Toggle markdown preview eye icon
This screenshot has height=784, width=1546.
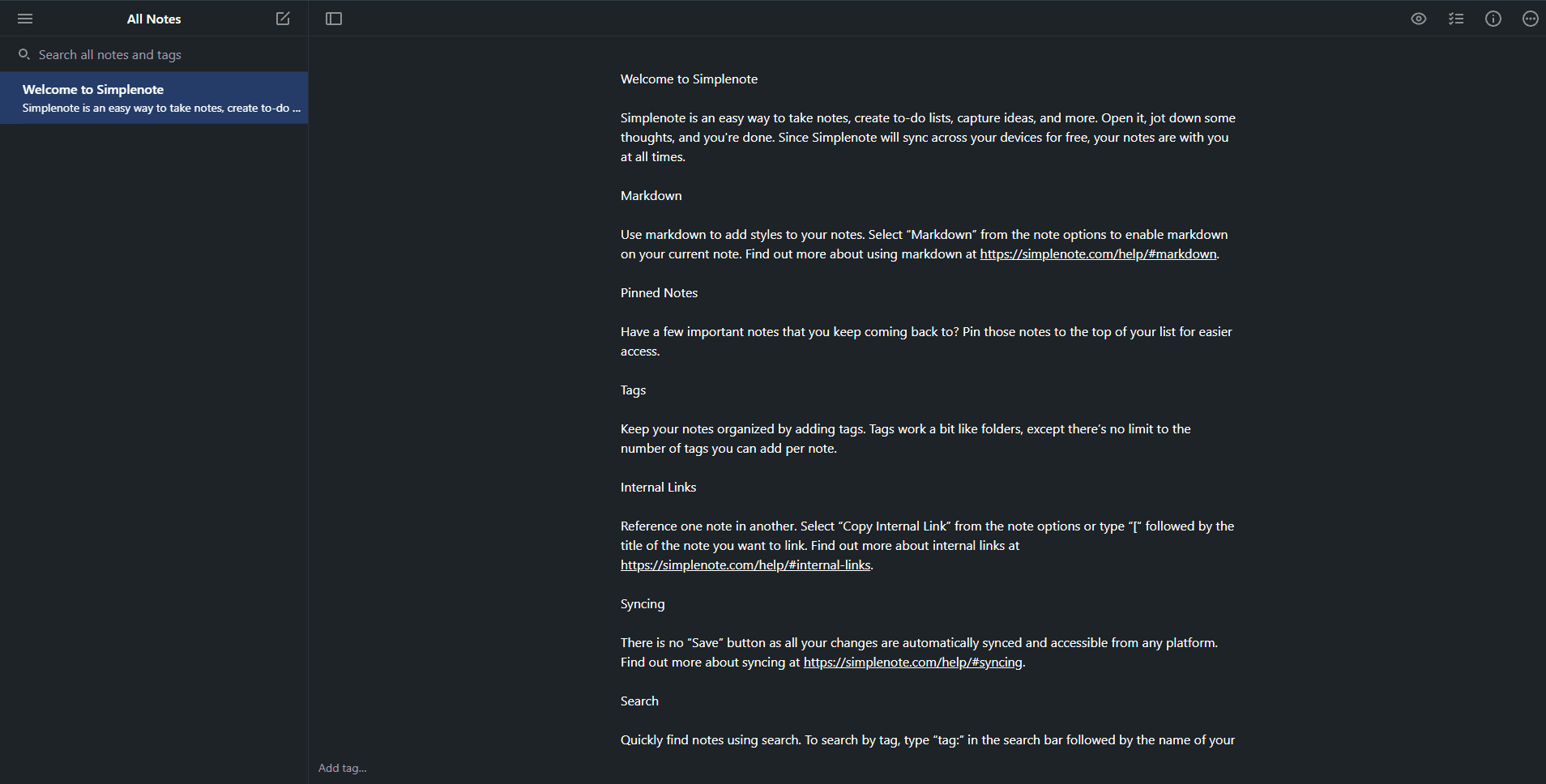[x=1418, y=19]
